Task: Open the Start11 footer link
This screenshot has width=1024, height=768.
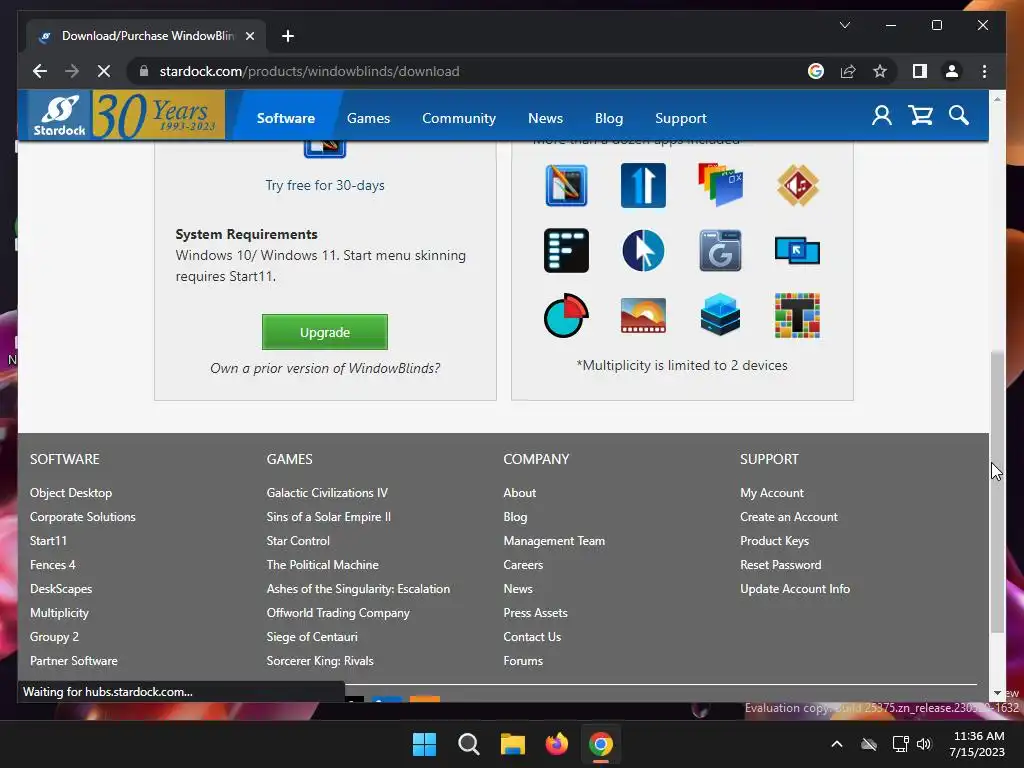Action: click(48, 541)
